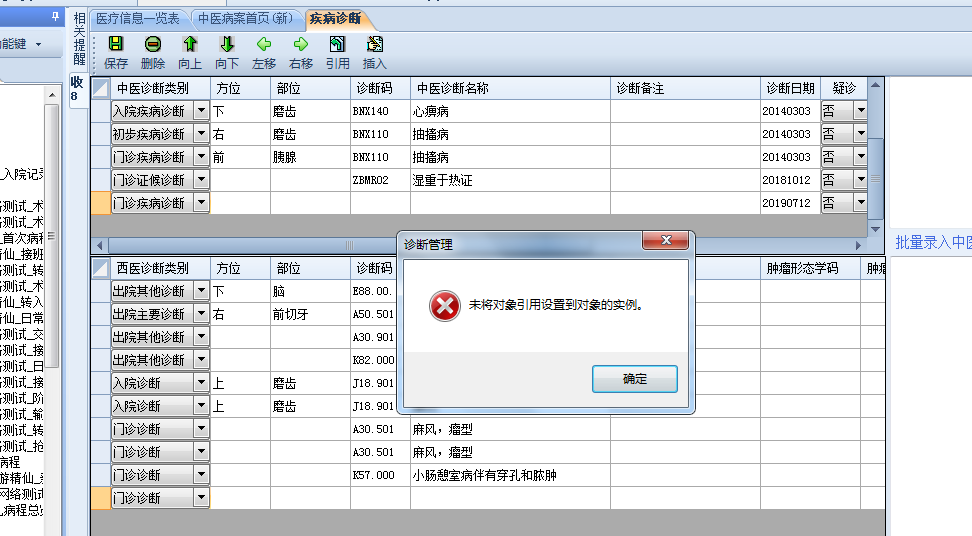Click 诊断码 header in 中医 table
972x536 pixels.
(x=380, y=88)
